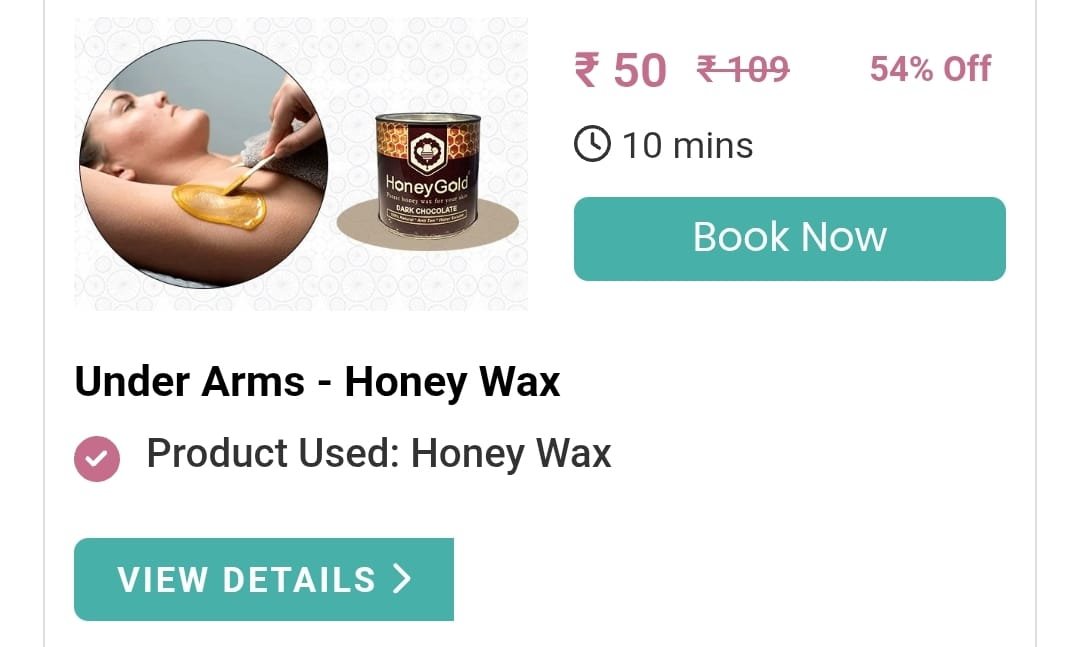This screenshot has height=647, width=1080.
Task: Select the Product Used: Honey Wax text
Action: tap(379, 454)
